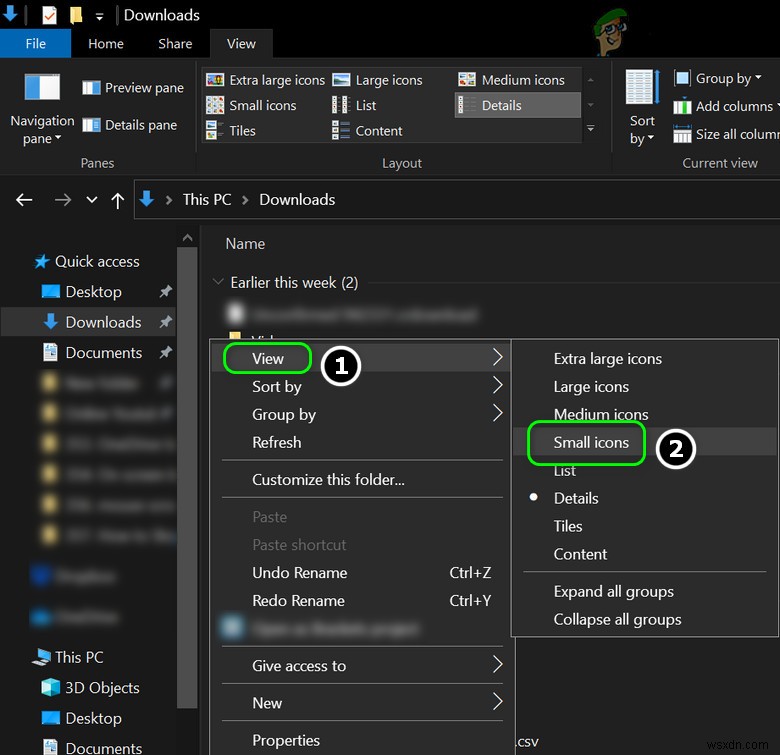The image size is (780, 755).
Task: Choose Small icons from View submenu
Action: (591, 442)
